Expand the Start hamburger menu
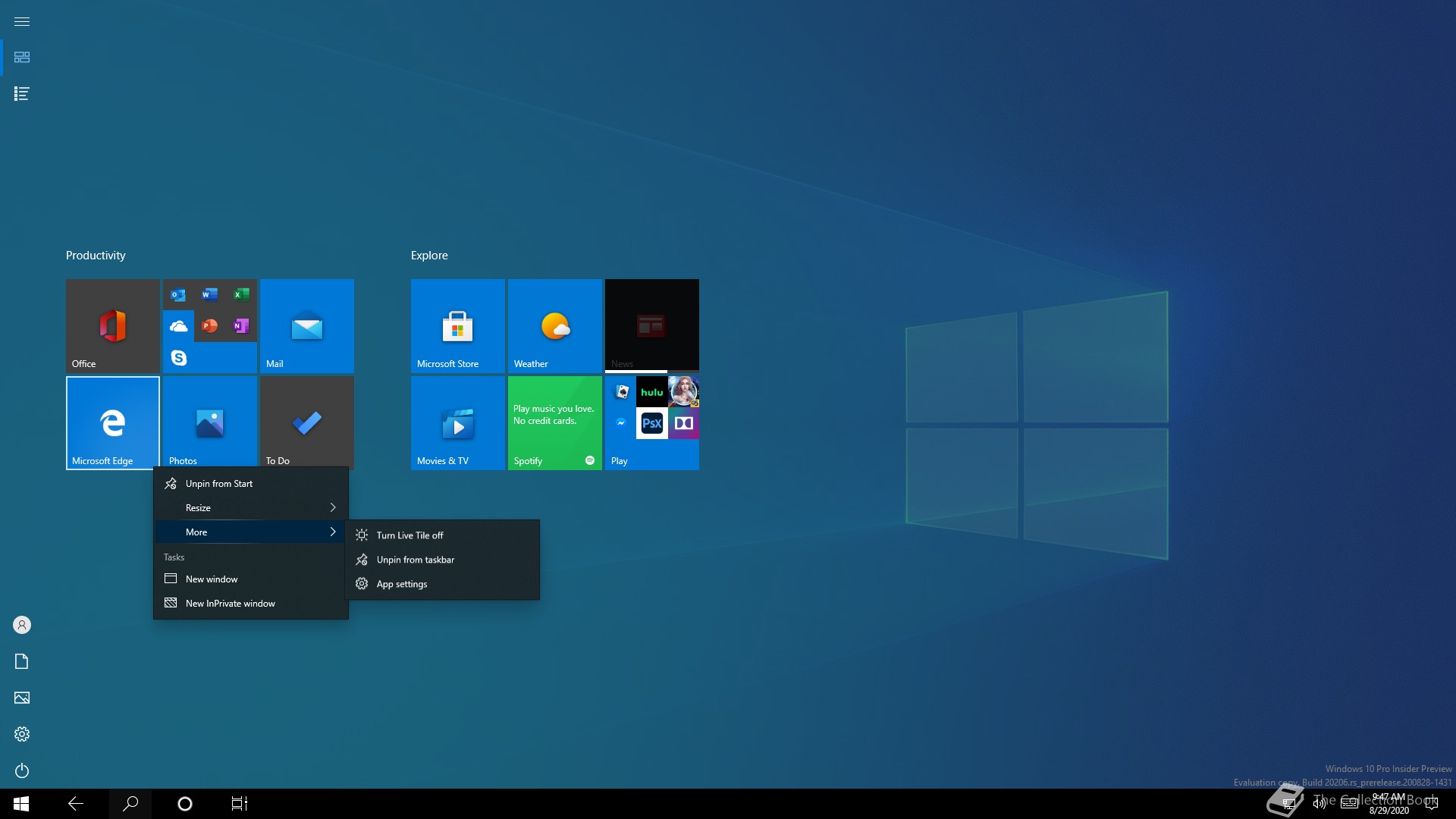The image size is (1456, 819). click(21, 21)
